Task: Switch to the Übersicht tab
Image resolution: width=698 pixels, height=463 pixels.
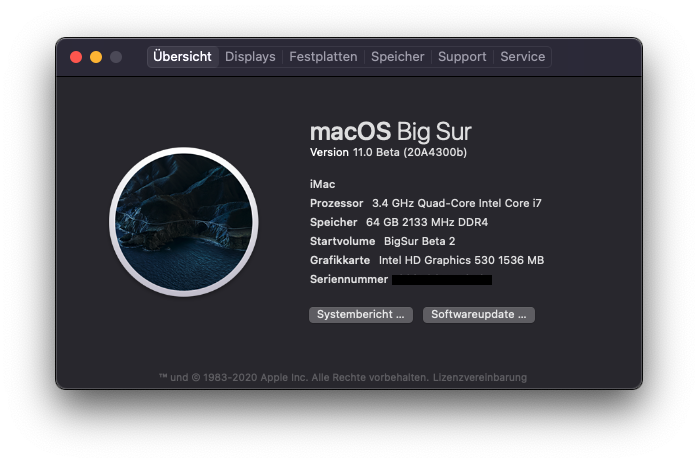Action: 183,57
